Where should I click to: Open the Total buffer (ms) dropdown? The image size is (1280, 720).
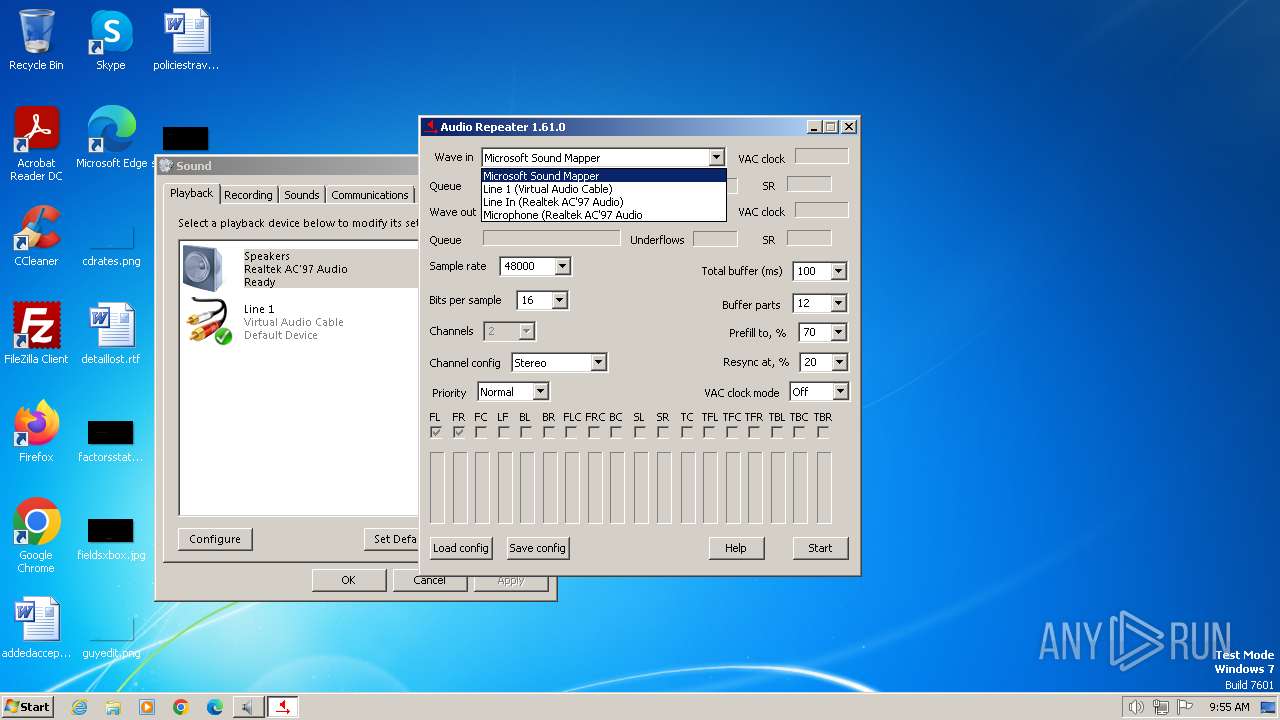click(838, 271)
